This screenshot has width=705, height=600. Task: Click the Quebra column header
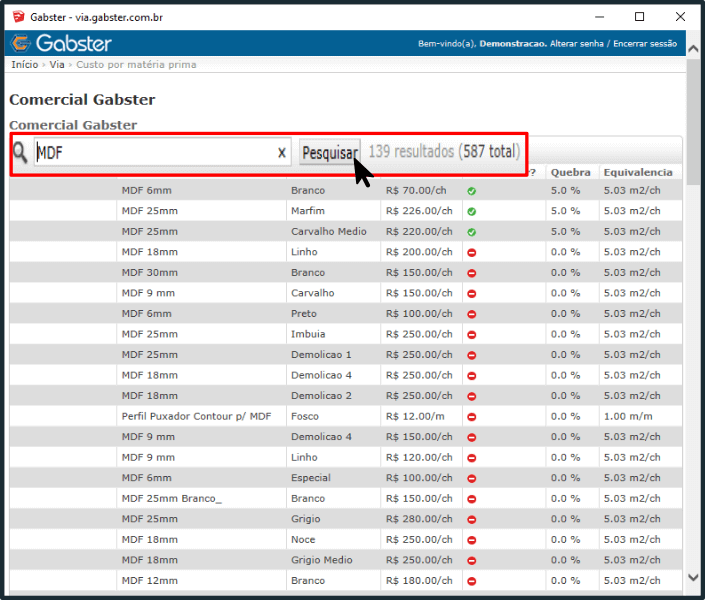[x=571, y=172]
